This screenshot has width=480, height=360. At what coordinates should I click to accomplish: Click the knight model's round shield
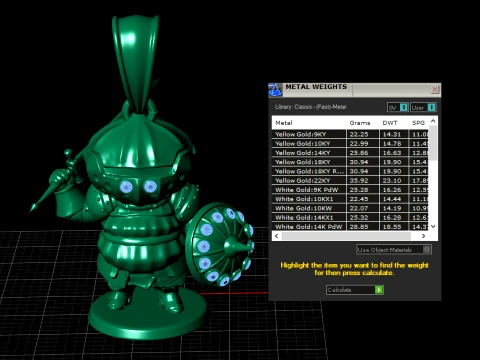[x=220, y=245]
